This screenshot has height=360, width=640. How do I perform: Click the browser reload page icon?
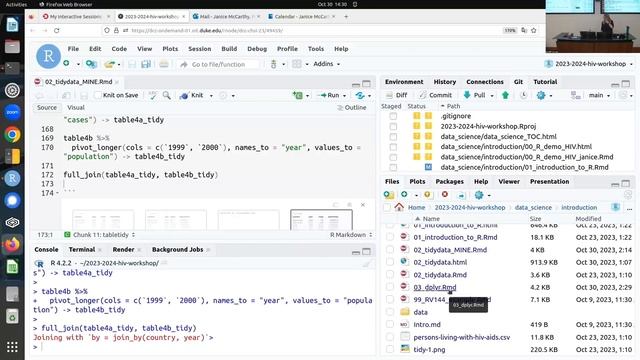pyautogui.click(x=57, y=31)
